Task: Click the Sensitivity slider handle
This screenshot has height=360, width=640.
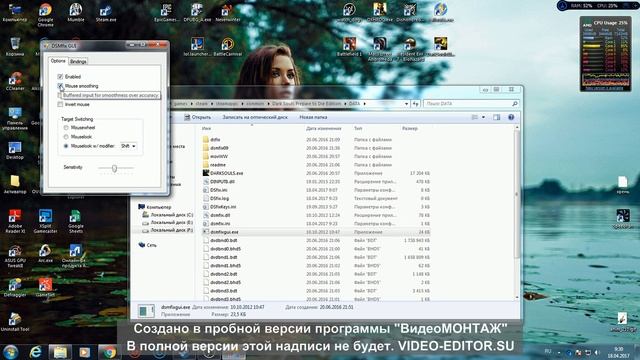Action: click(114, 168)
